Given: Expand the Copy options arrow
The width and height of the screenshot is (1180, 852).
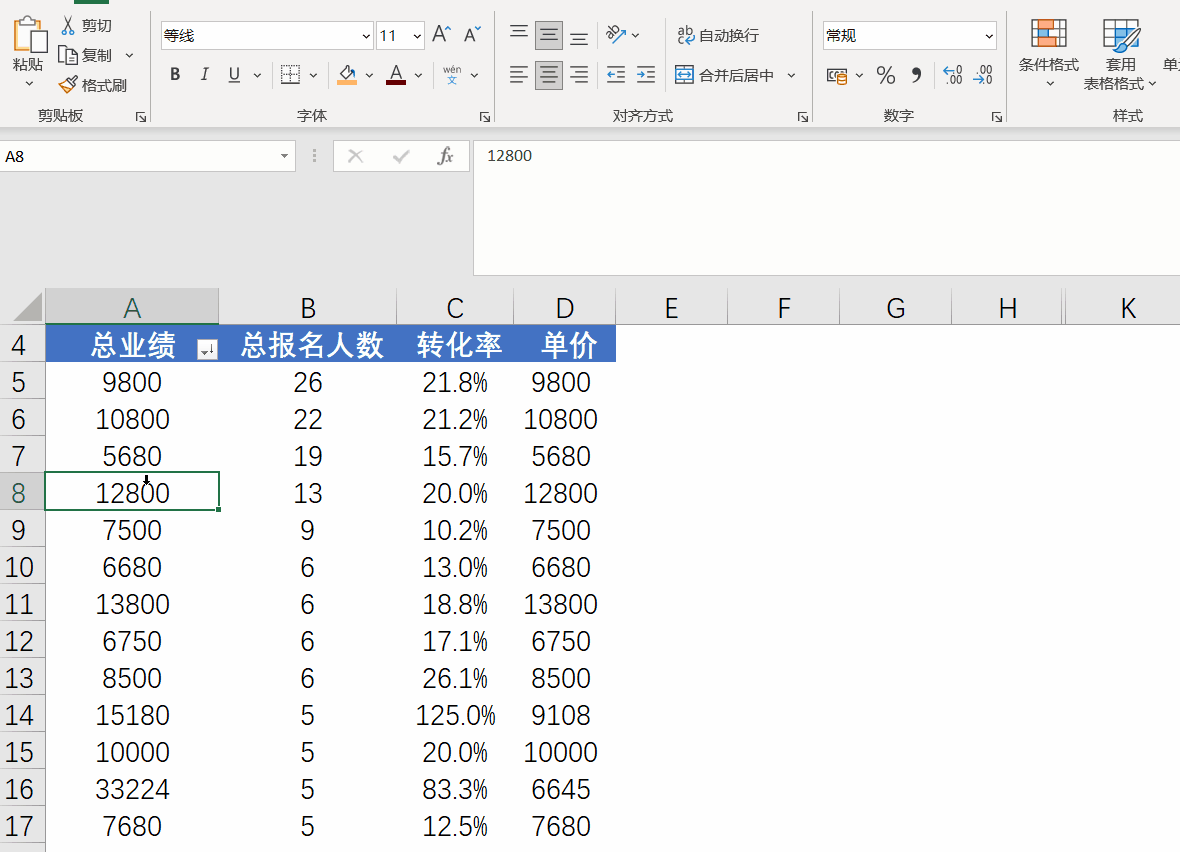Looking at the screenshot, I should [x=129, y=56].
